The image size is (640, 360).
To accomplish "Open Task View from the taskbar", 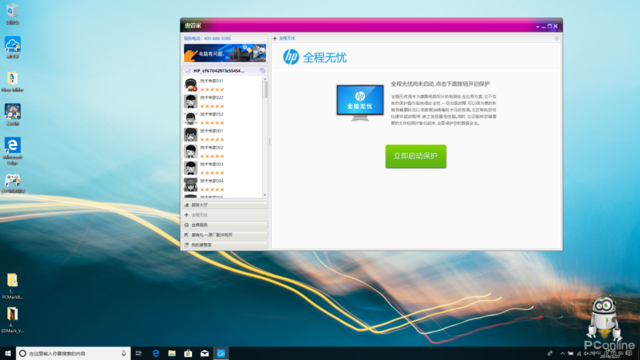I will point(139,353).
